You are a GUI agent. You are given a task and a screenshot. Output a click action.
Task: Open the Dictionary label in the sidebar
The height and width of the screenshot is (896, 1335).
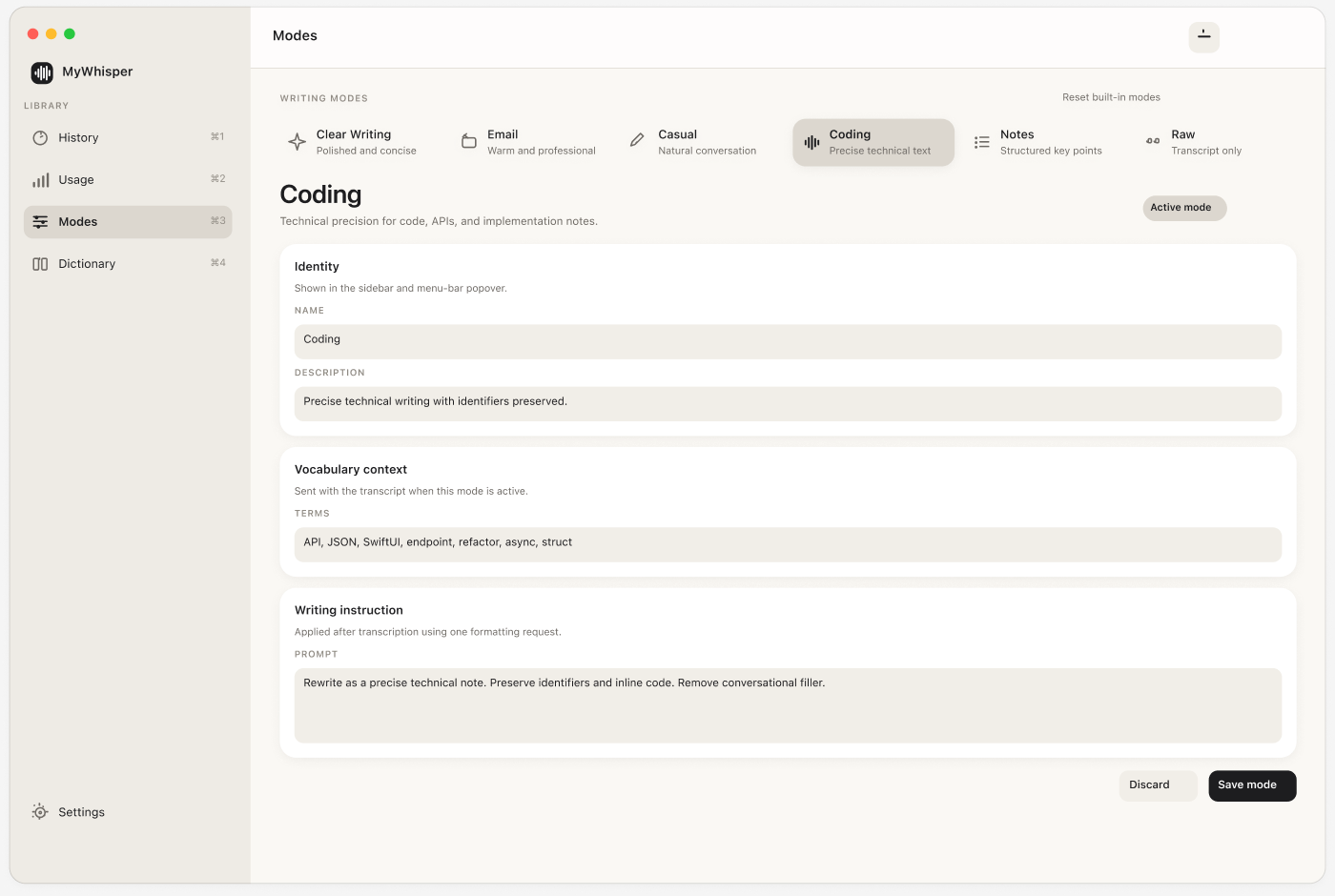click(87, 264)
